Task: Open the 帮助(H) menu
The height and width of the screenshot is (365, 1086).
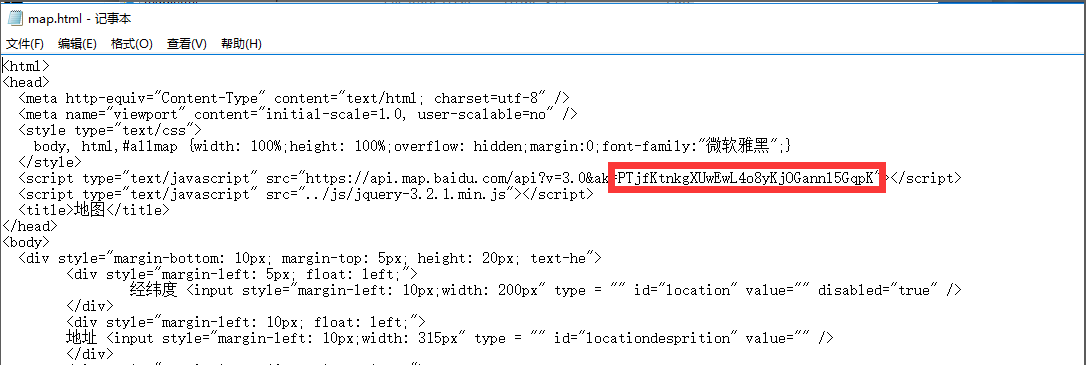Action: point(241,44)
